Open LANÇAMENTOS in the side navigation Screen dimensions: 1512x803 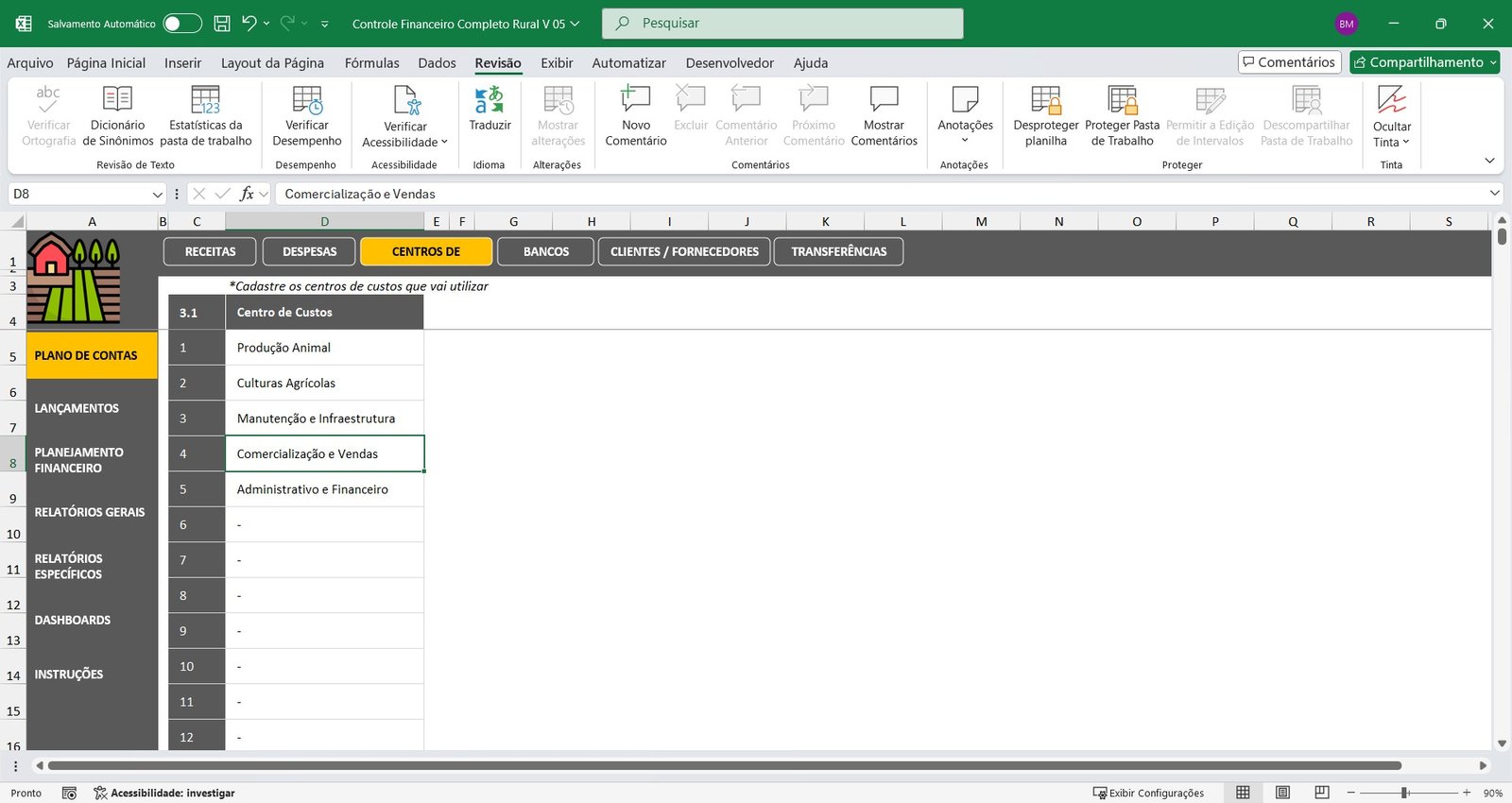tap(77, 408)
